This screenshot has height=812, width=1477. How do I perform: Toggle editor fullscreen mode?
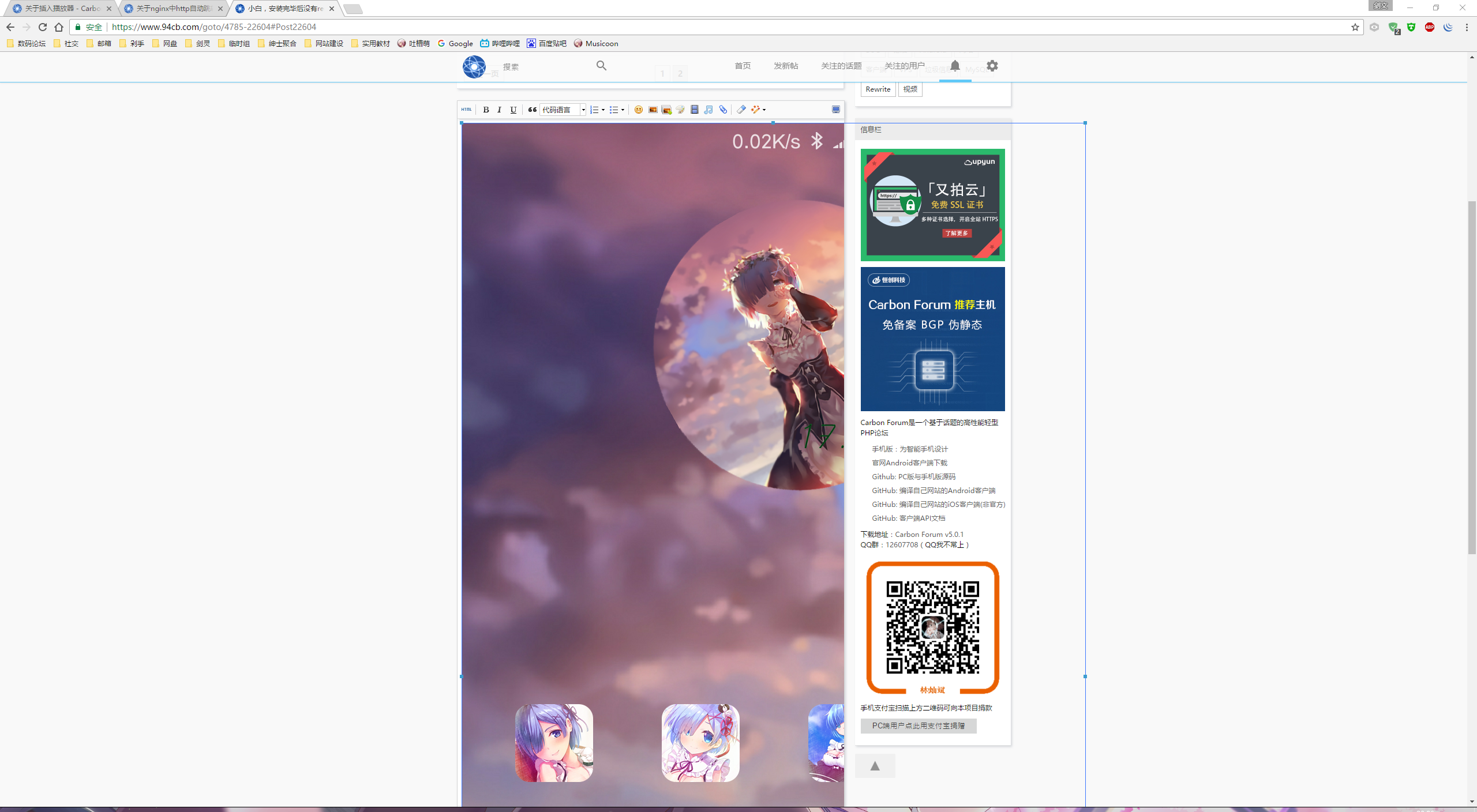click(x=835, y=110)
